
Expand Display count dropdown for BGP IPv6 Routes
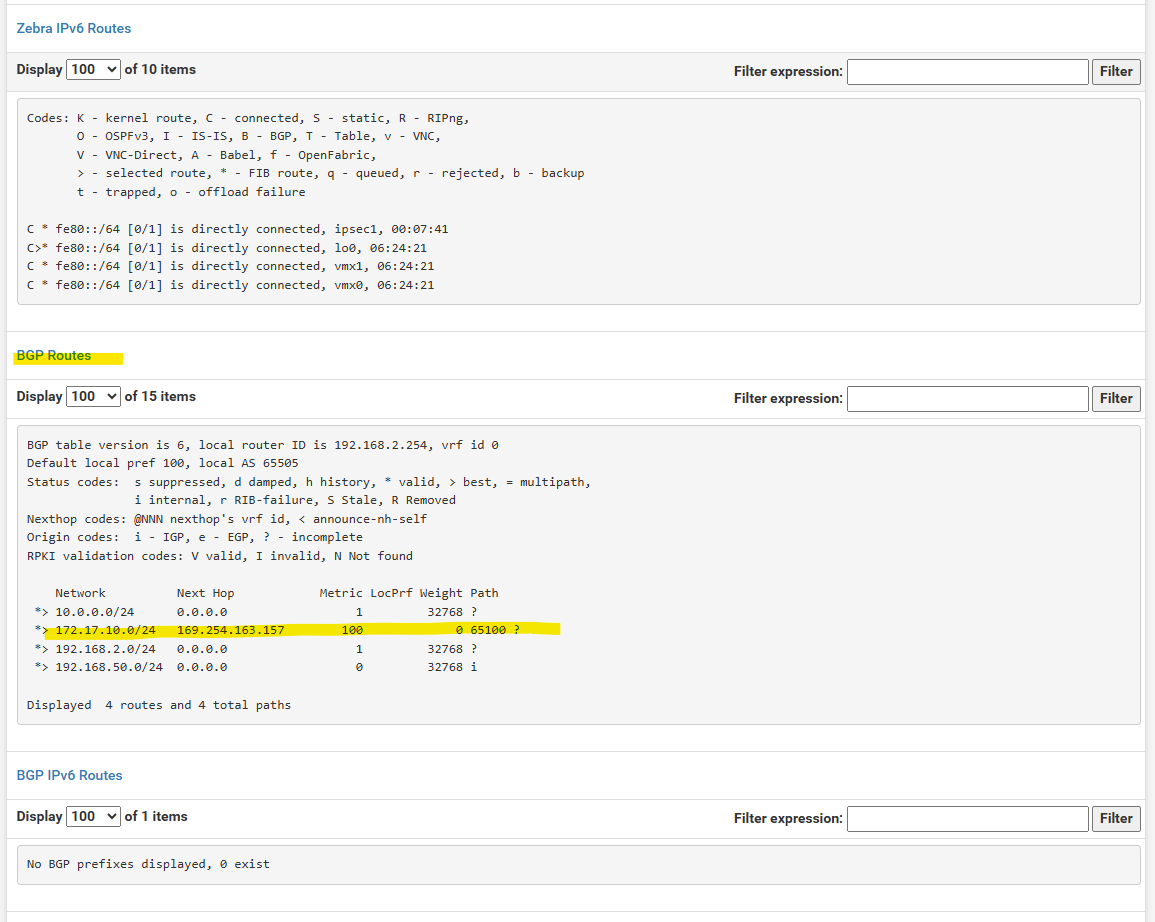click(x=93, y=817)
